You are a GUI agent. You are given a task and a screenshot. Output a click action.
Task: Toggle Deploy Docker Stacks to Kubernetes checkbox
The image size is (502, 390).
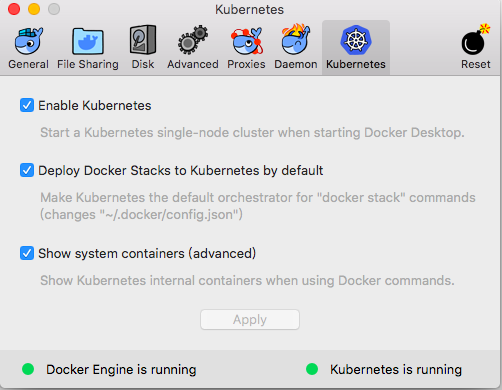(x=27, y=170)
